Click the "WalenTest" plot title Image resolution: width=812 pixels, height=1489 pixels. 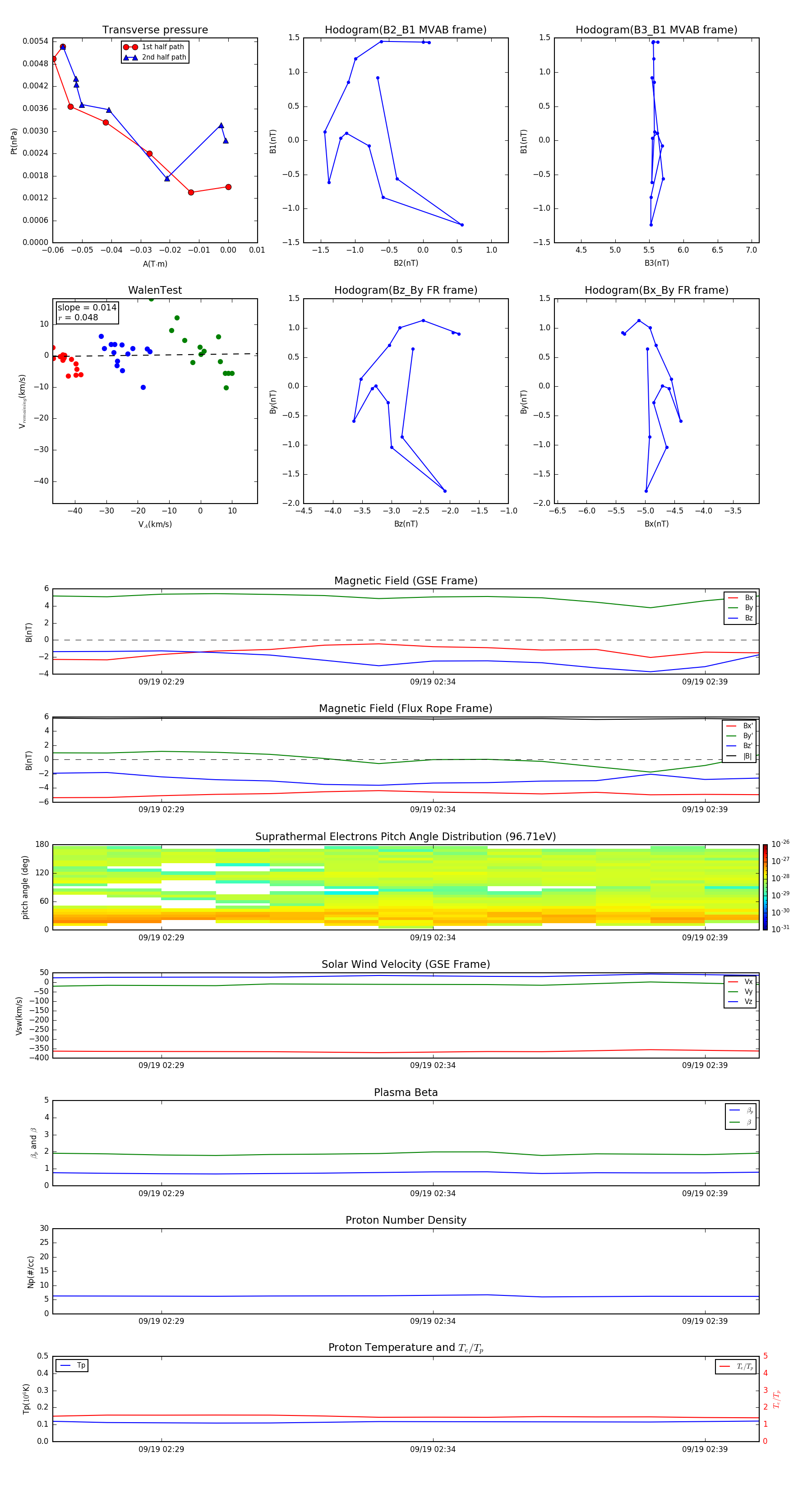coord(155,290)
